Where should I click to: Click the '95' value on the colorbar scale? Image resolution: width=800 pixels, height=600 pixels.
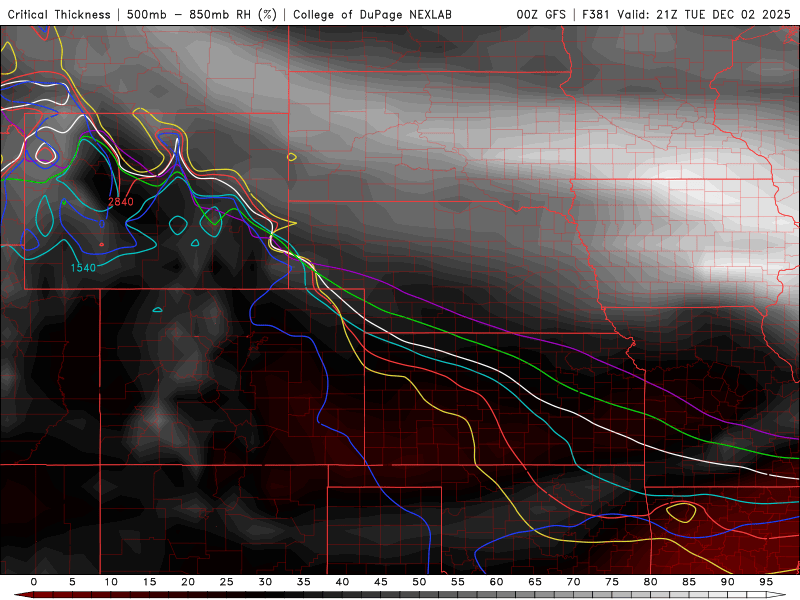pyautogui.click(x=766, y=582)
